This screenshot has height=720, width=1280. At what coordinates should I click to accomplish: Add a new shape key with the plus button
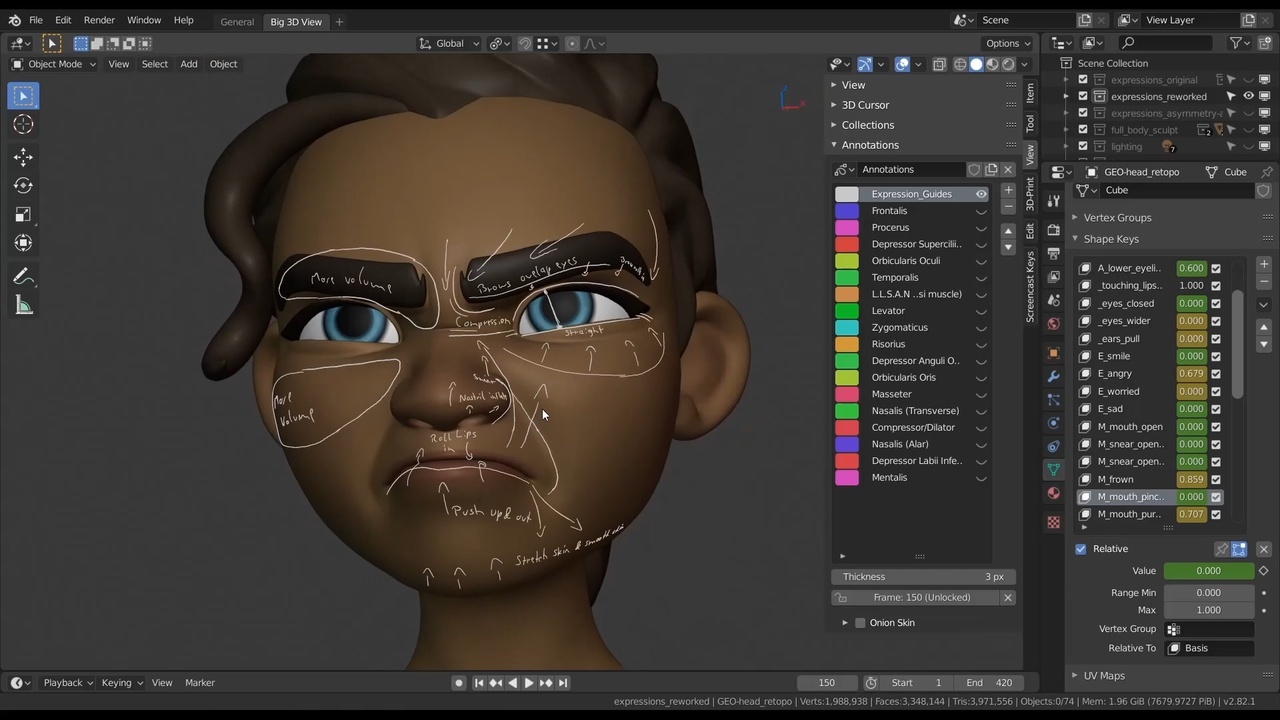click(x=1263, y=264)
